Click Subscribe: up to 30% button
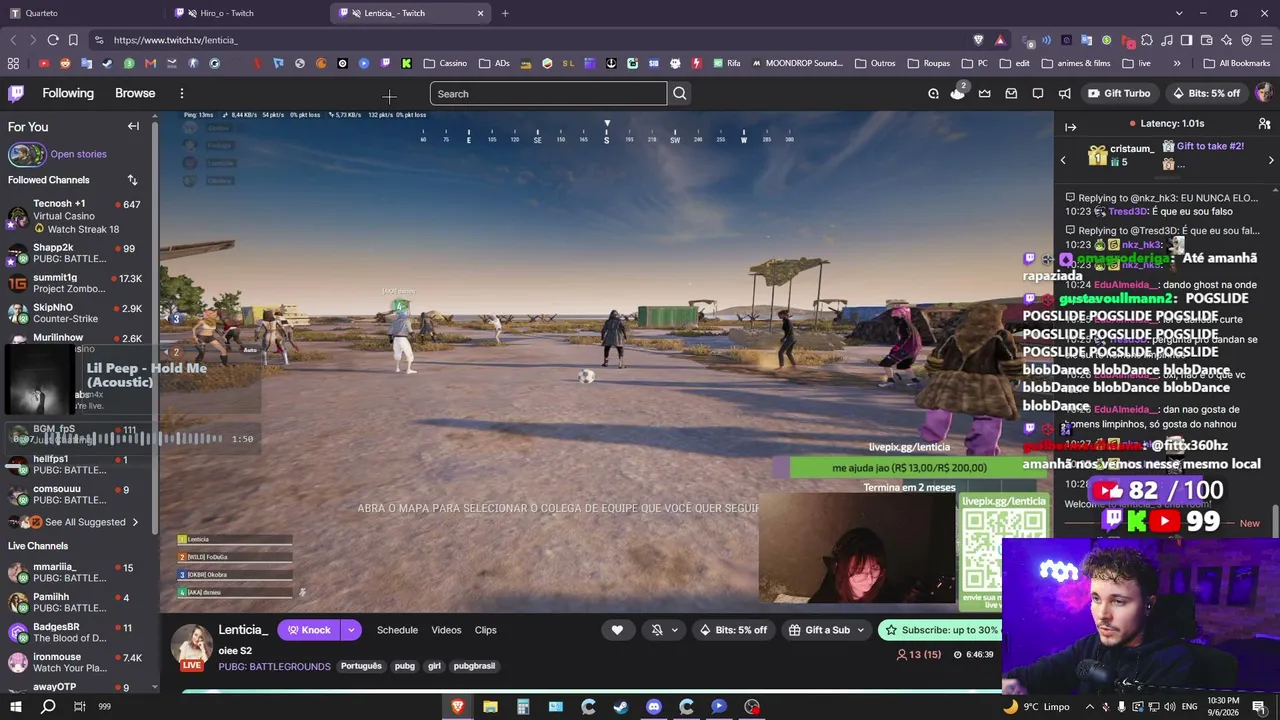1280x720 pixels. pos(938,630)
